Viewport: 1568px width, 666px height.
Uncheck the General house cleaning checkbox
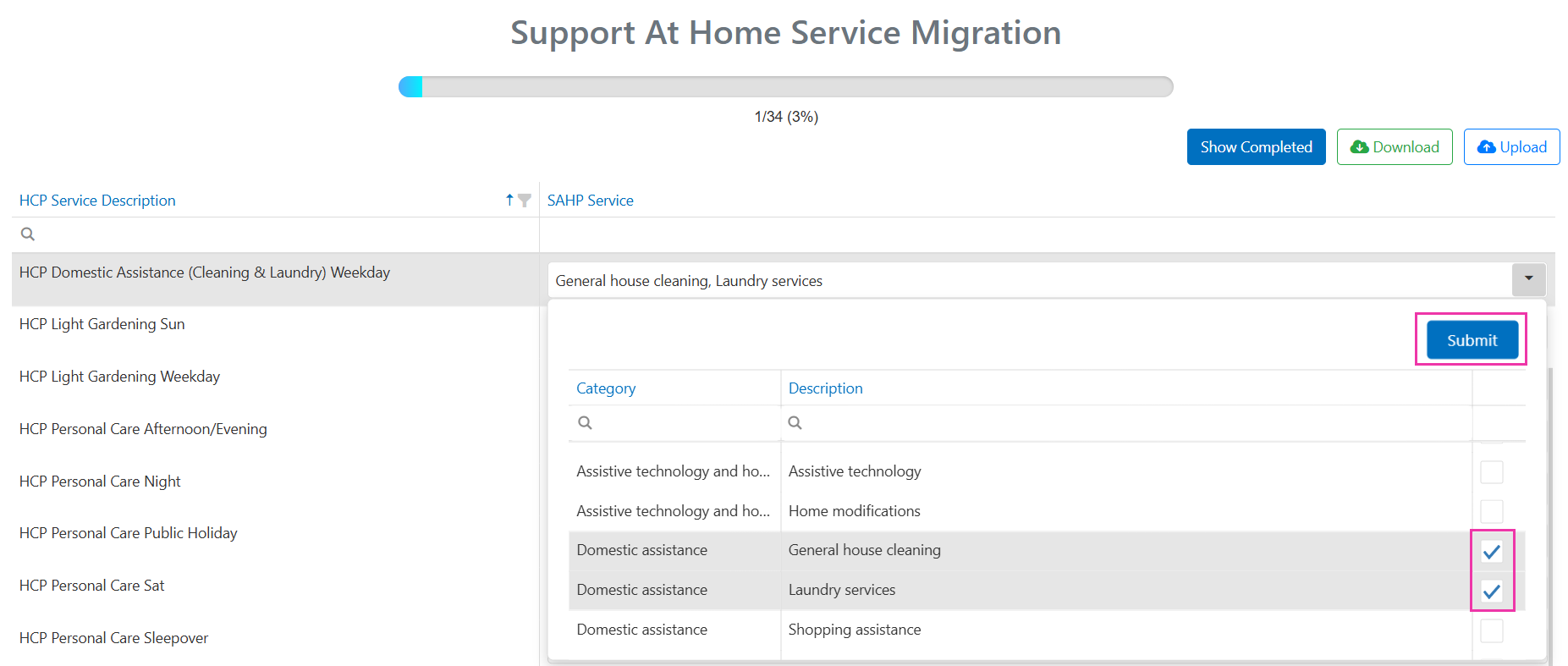pyautogui.click(x=1491, y=551)
